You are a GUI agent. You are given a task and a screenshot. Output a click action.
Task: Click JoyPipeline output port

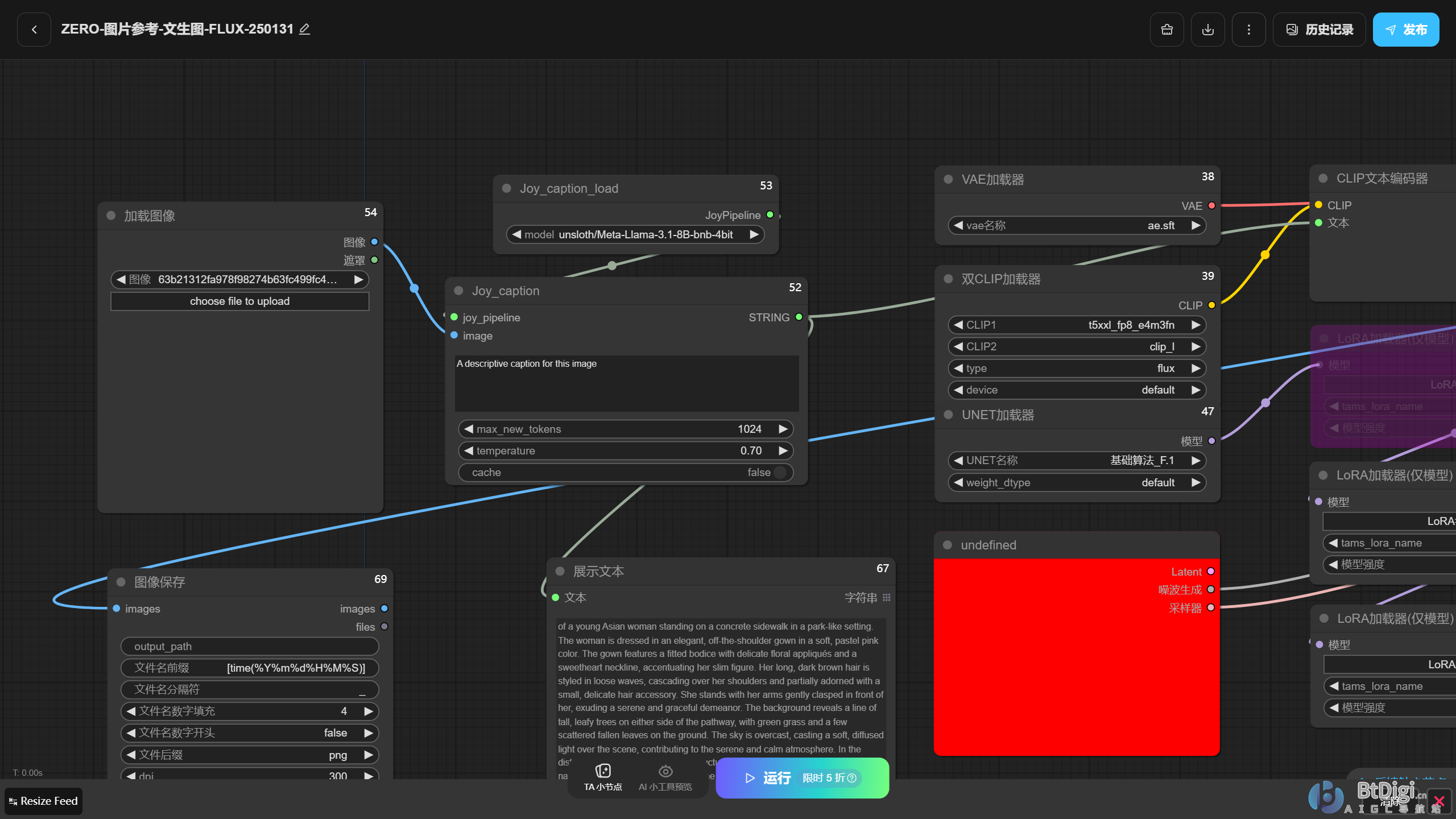pos(770,214)
